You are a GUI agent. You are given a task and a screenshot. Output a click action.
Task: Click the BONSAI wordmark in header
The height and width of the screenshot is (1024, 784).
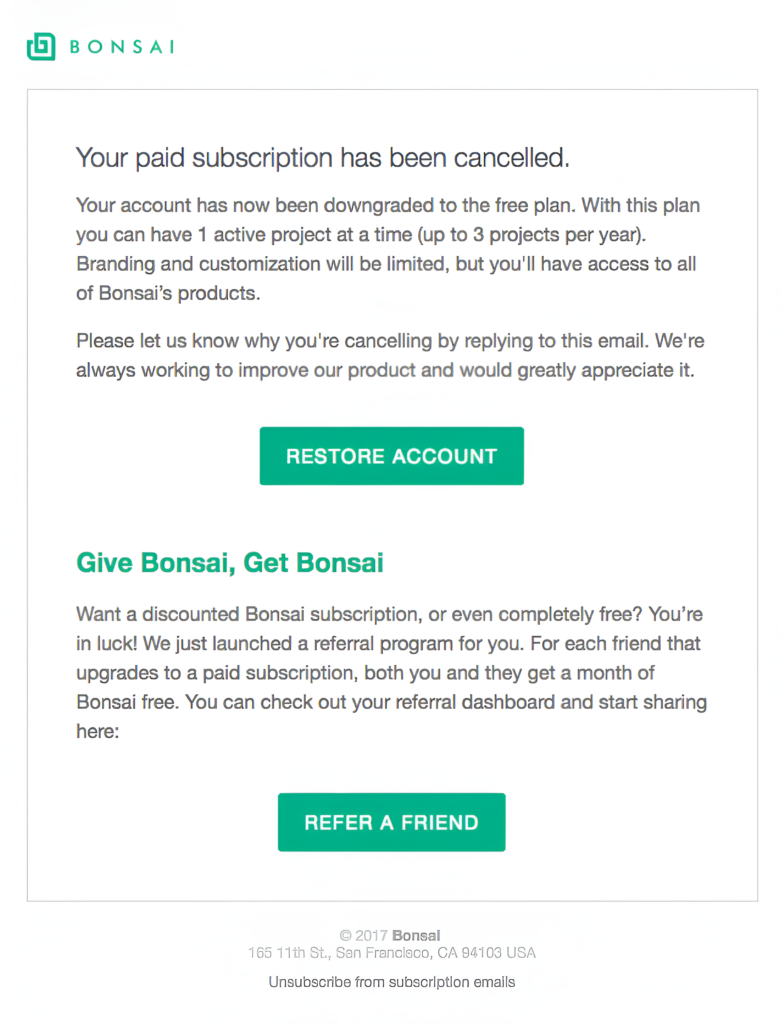point(121,47)
